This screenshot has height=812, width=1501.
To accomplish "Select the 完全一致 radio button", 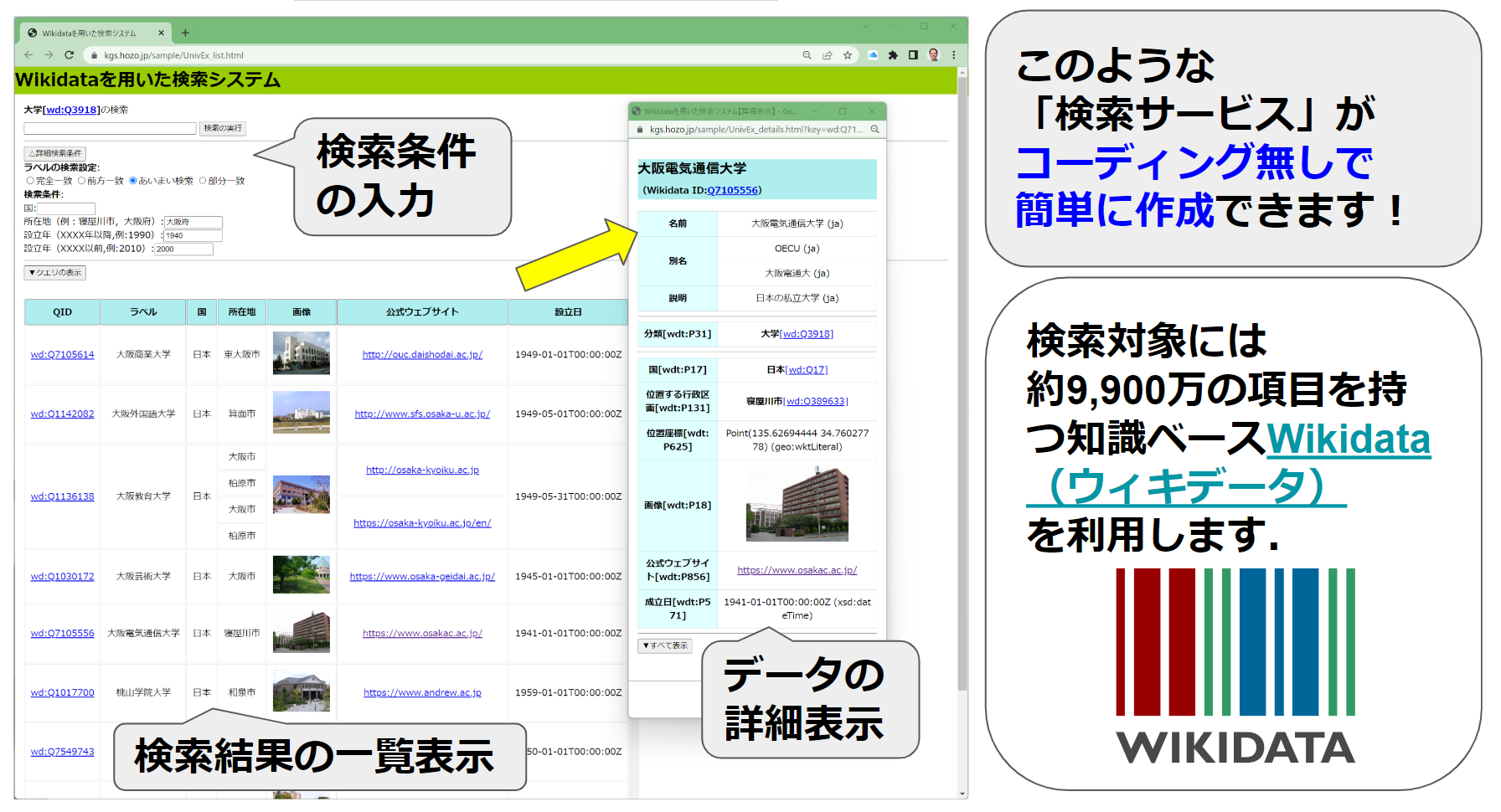I will pyautogui.click(x=30, y=181).
